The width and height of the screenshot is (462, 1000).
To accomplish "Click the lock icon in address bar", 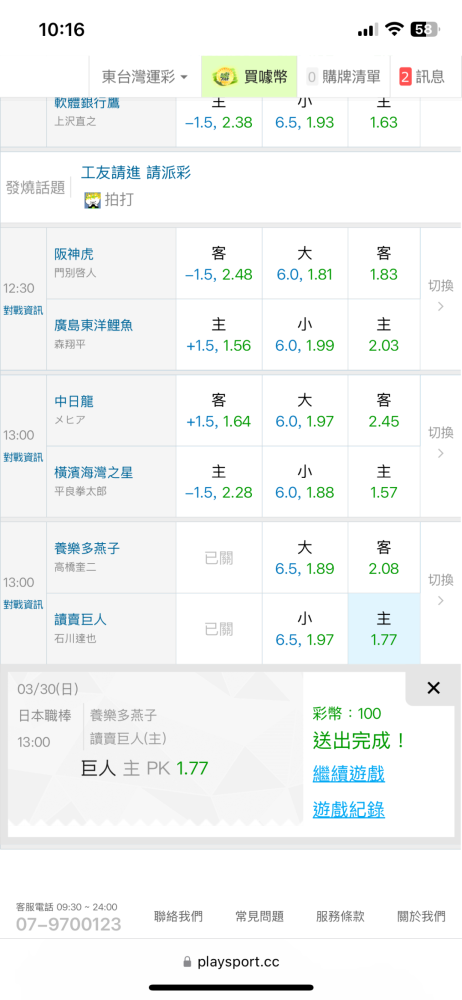I will pos(187,962).
